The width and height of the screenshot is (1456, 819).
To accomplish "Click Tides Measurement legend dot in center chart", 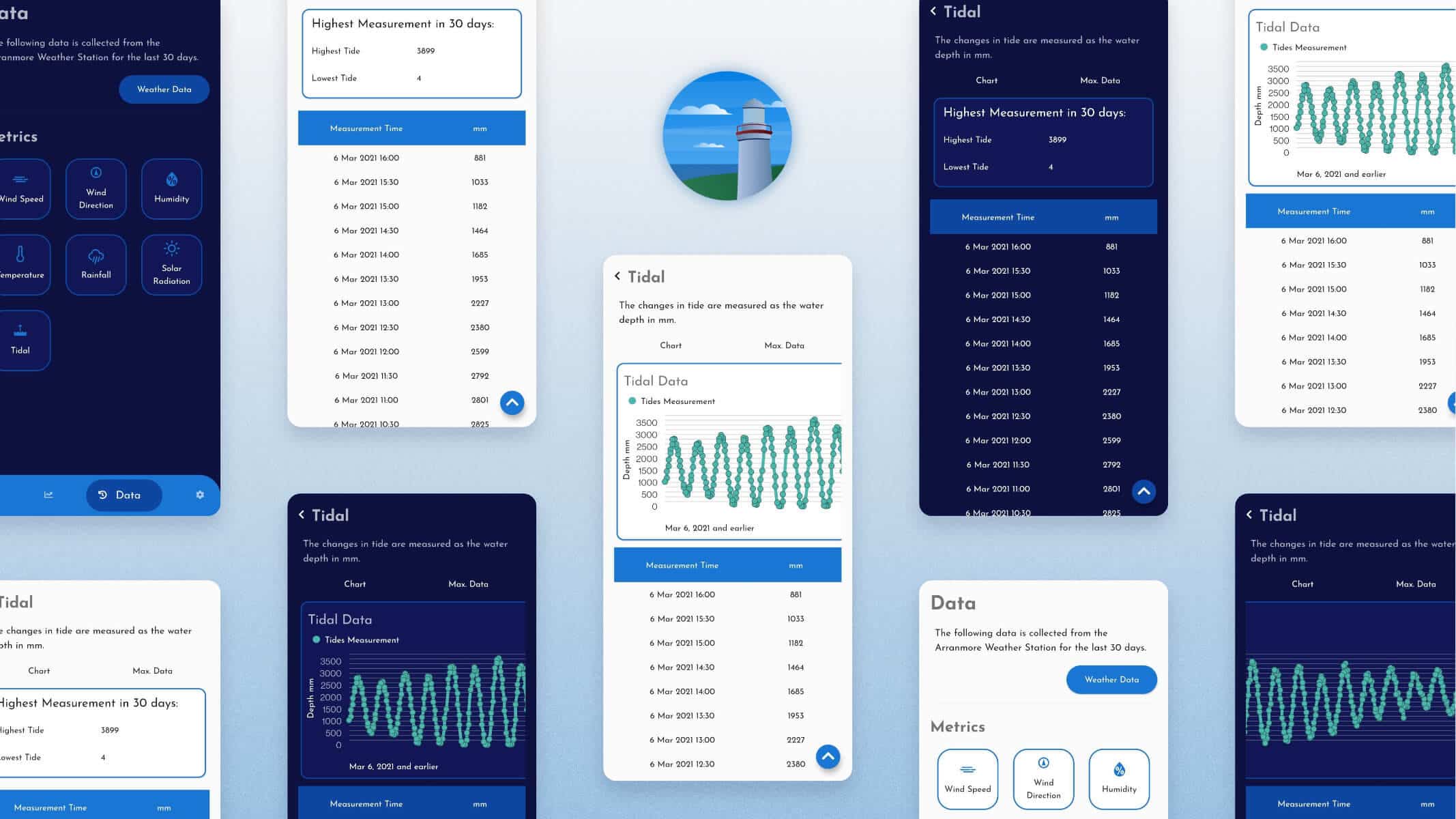I will pos(632,401).
